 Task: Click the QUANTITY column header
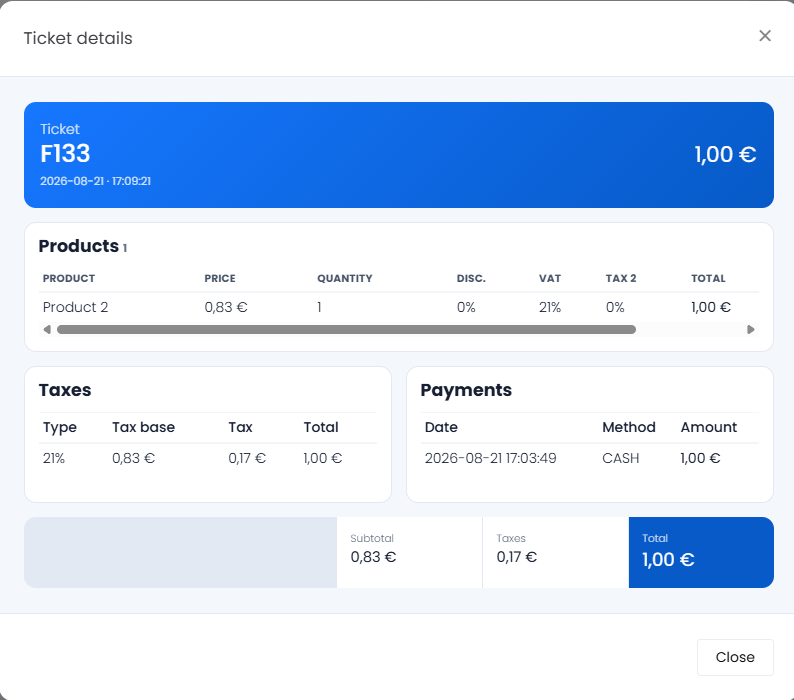pos(344,278)
